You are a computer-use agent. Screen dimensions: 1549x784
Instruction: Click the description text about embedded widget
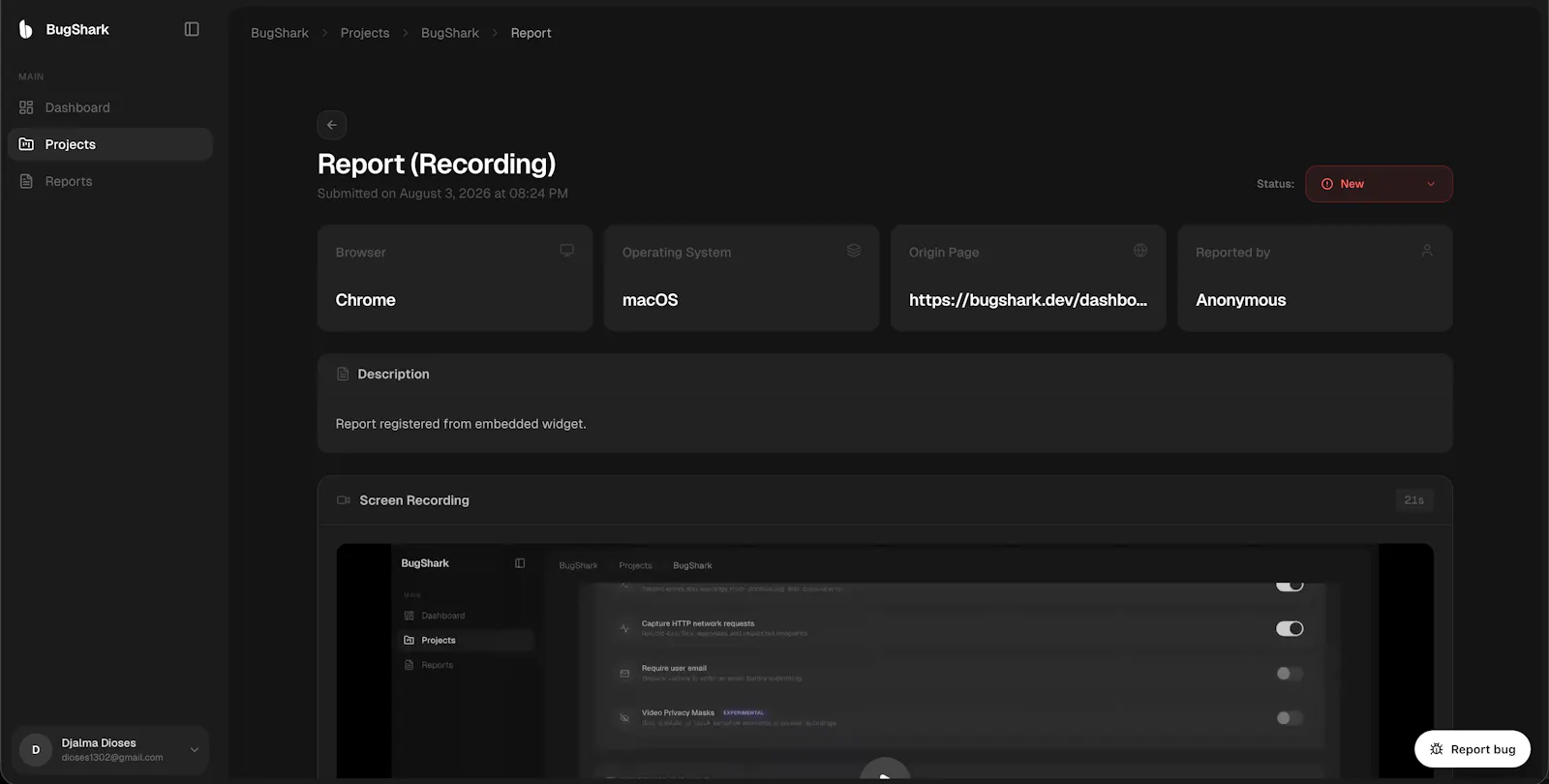pyautogui.click(x=461, y=424)
